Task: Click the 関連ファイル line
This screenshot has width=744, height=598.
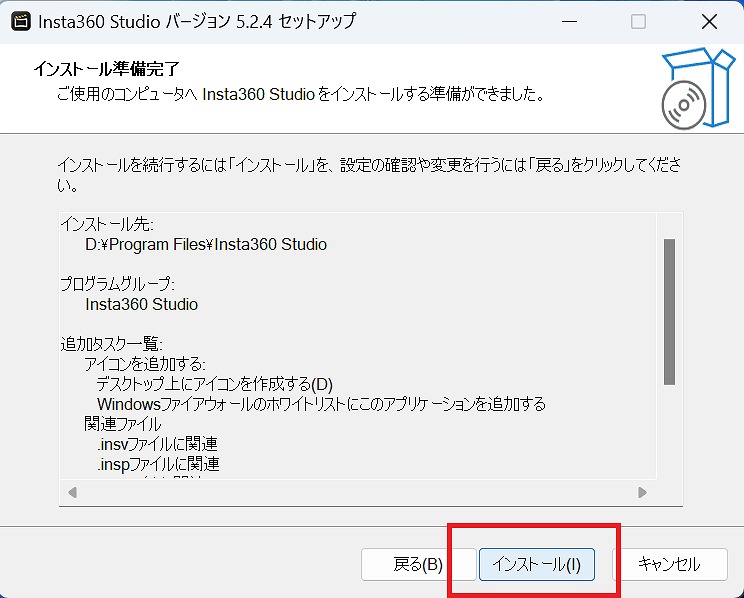Action: point(123,424)
